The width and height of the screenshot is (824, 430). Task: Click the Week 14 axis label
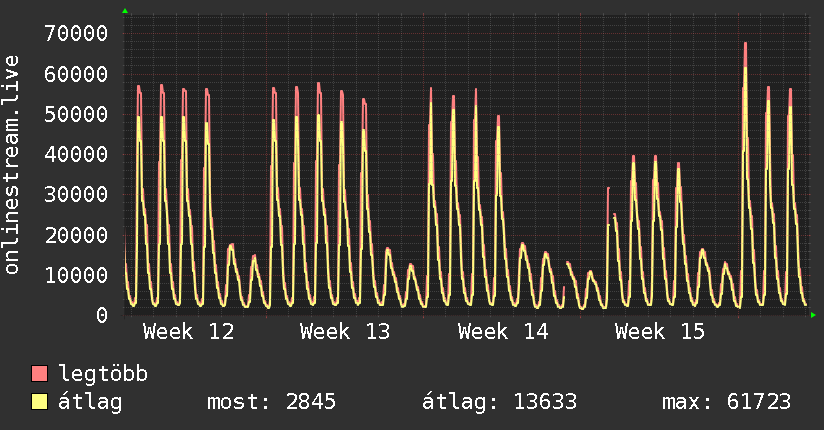[x=503, y=332]
